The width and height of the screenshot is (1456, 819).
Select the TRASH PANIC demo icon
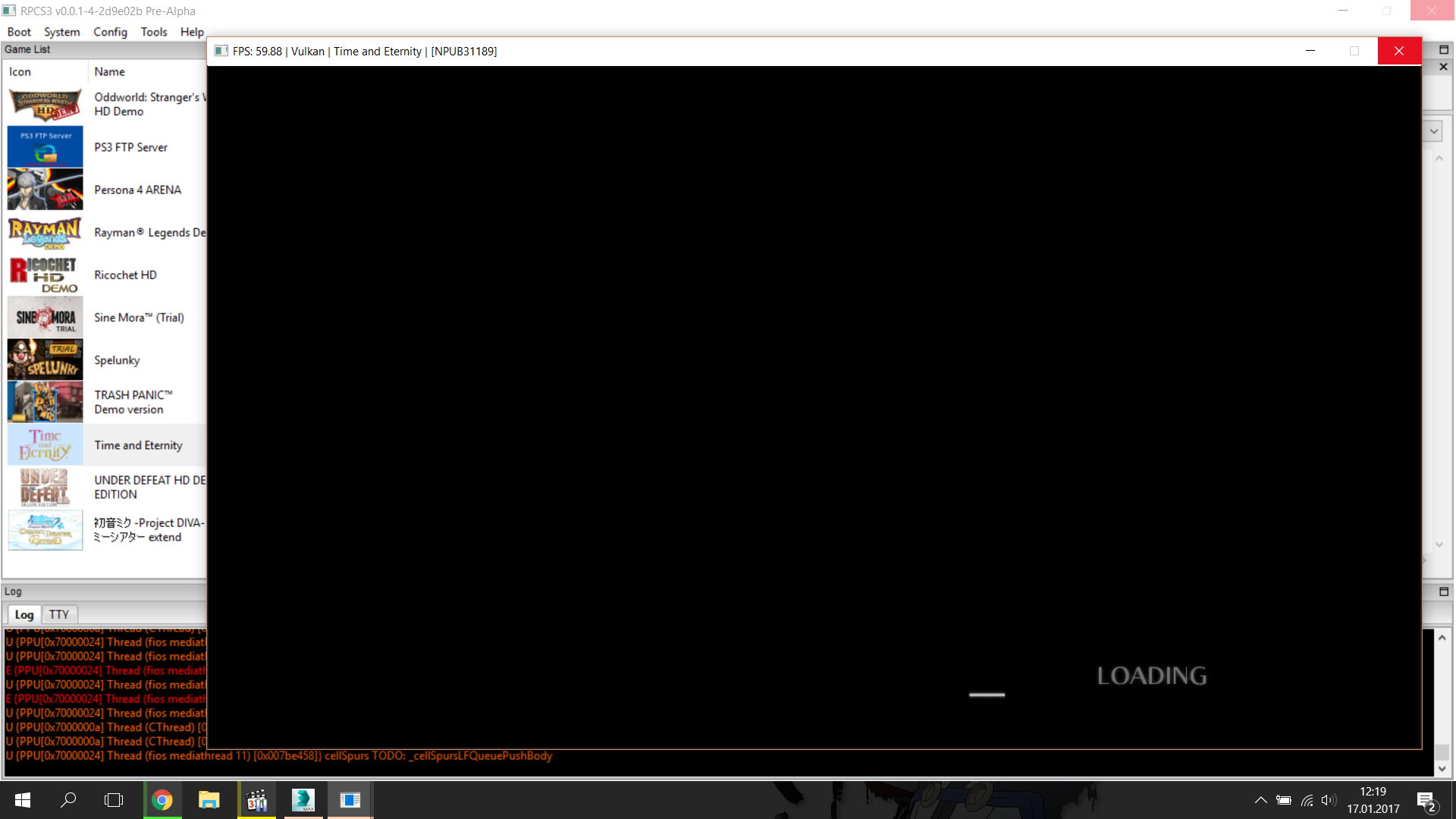(x=45, y=402)
